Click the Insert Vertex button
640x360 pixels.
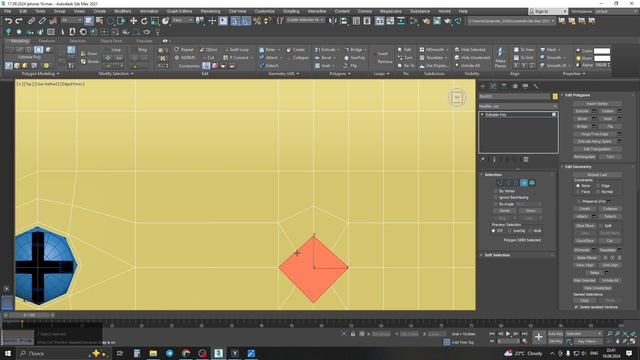click(x=597, y=104)
